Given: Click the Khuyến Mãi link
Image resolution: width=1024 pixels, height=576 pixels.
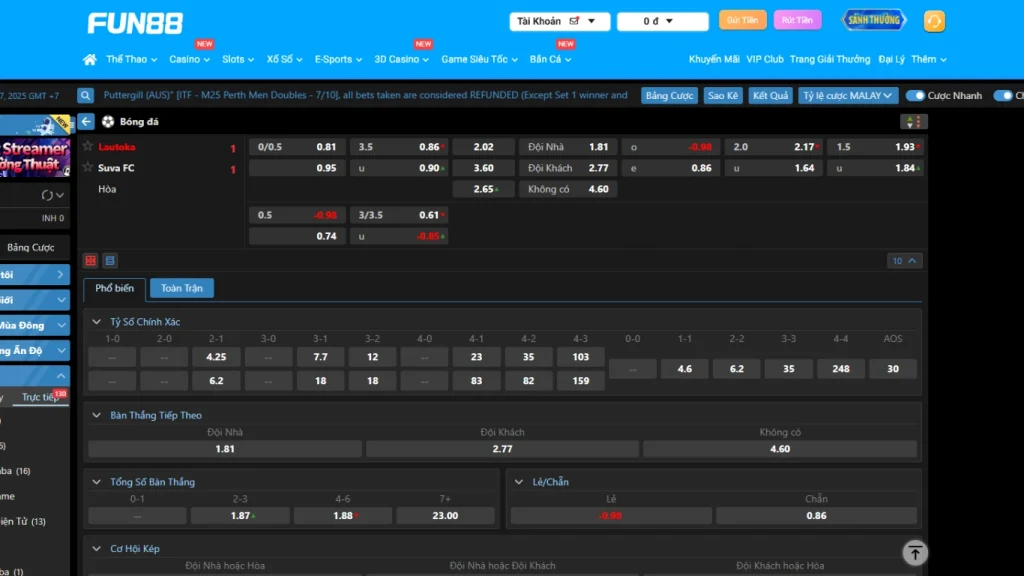Looking at the screenshot, I should (x=713, y=60).
